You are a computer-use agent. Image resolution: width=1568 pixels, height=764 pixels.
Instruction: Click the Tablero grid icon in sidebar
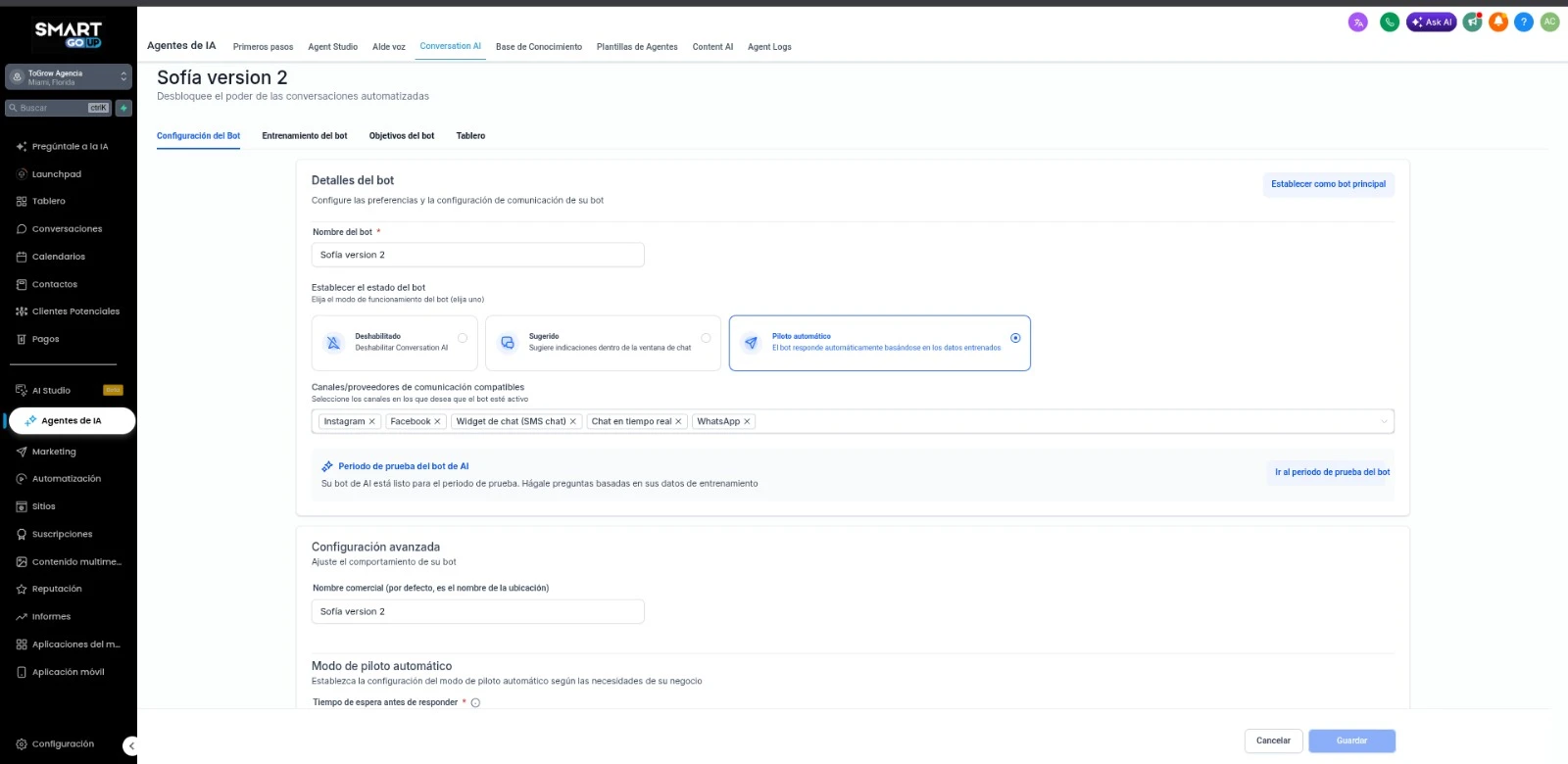(22, 202)
